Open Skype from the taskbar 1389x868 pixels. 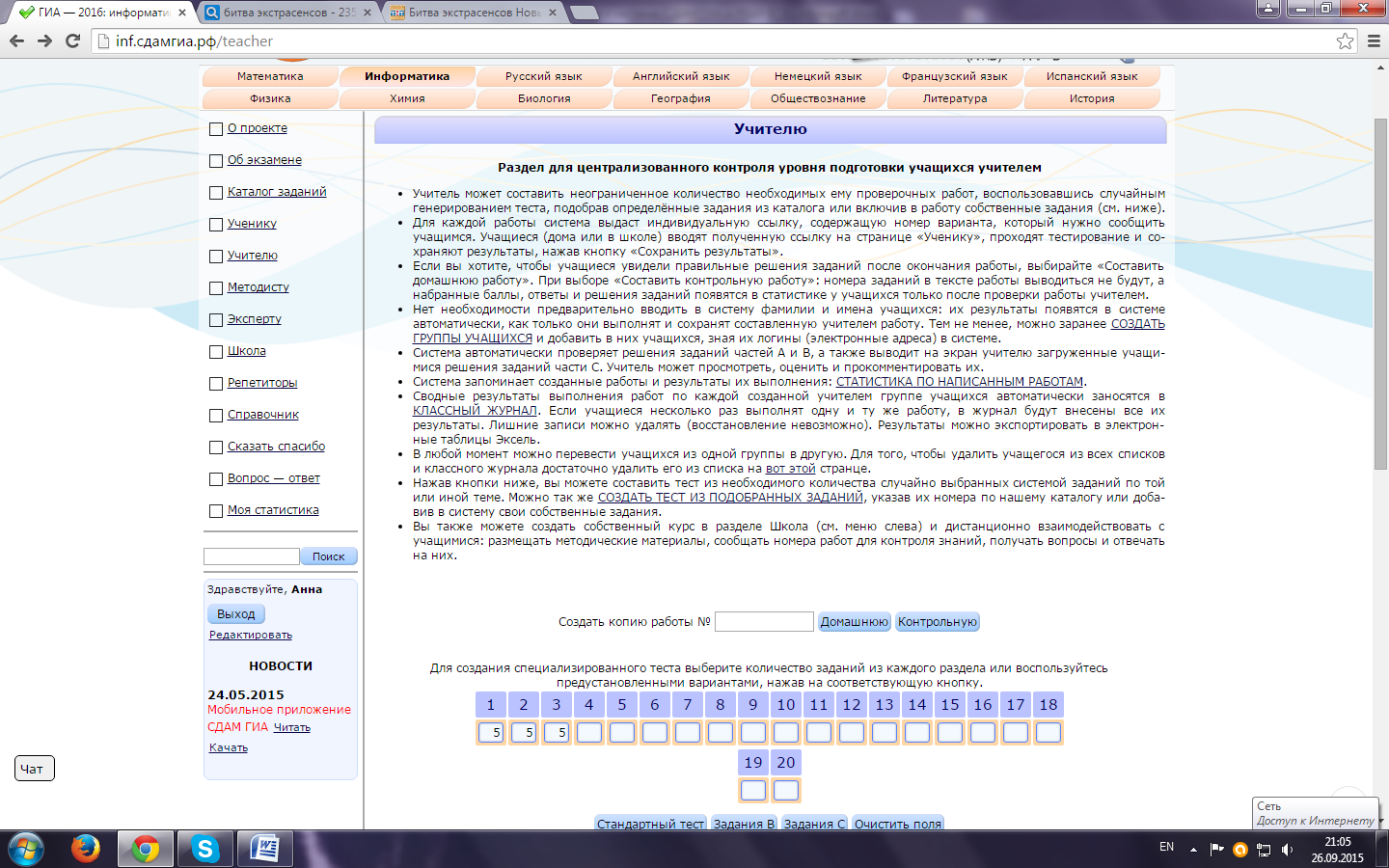pyautogui.click(x=204, y=849)
